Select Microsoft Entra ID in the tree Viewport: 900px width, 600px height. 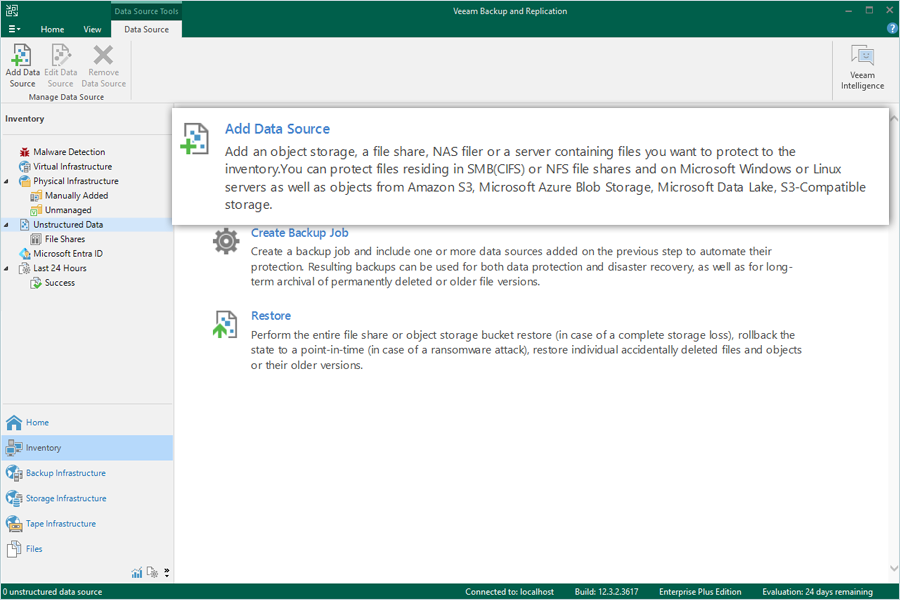point(68,253)
